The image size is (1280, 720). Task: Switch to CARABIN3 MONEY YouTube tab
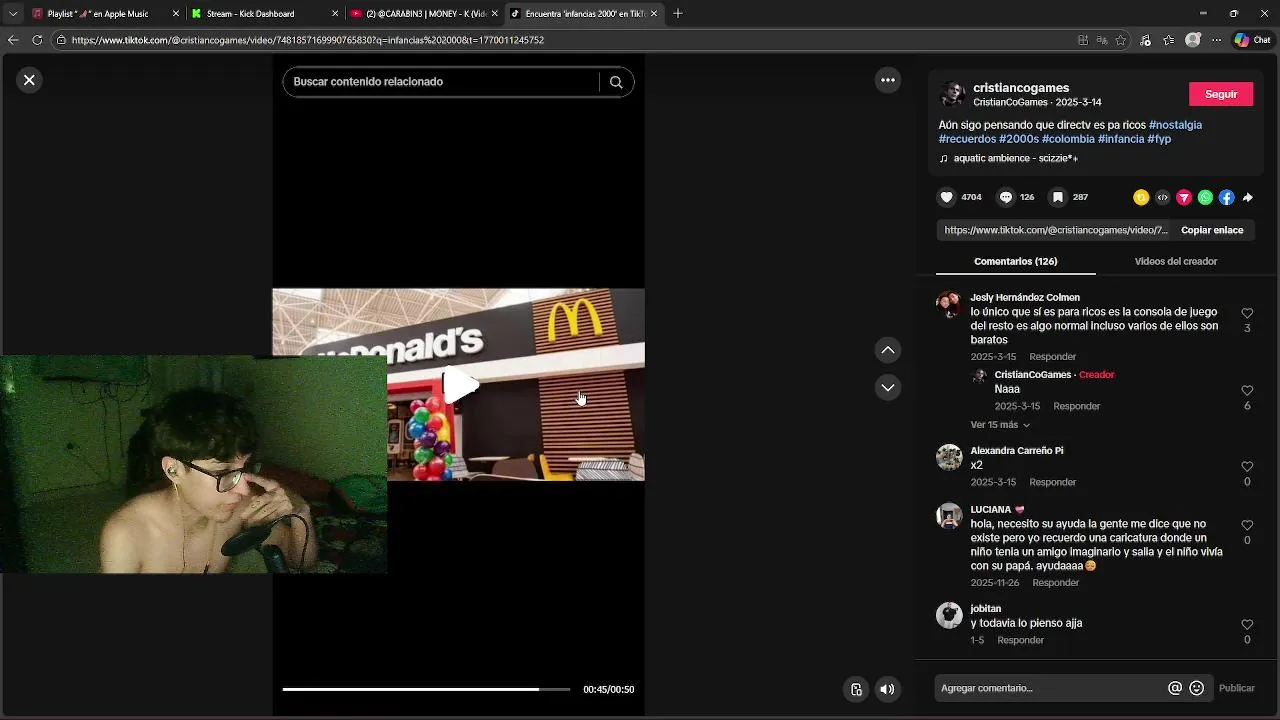pos(425,14)
